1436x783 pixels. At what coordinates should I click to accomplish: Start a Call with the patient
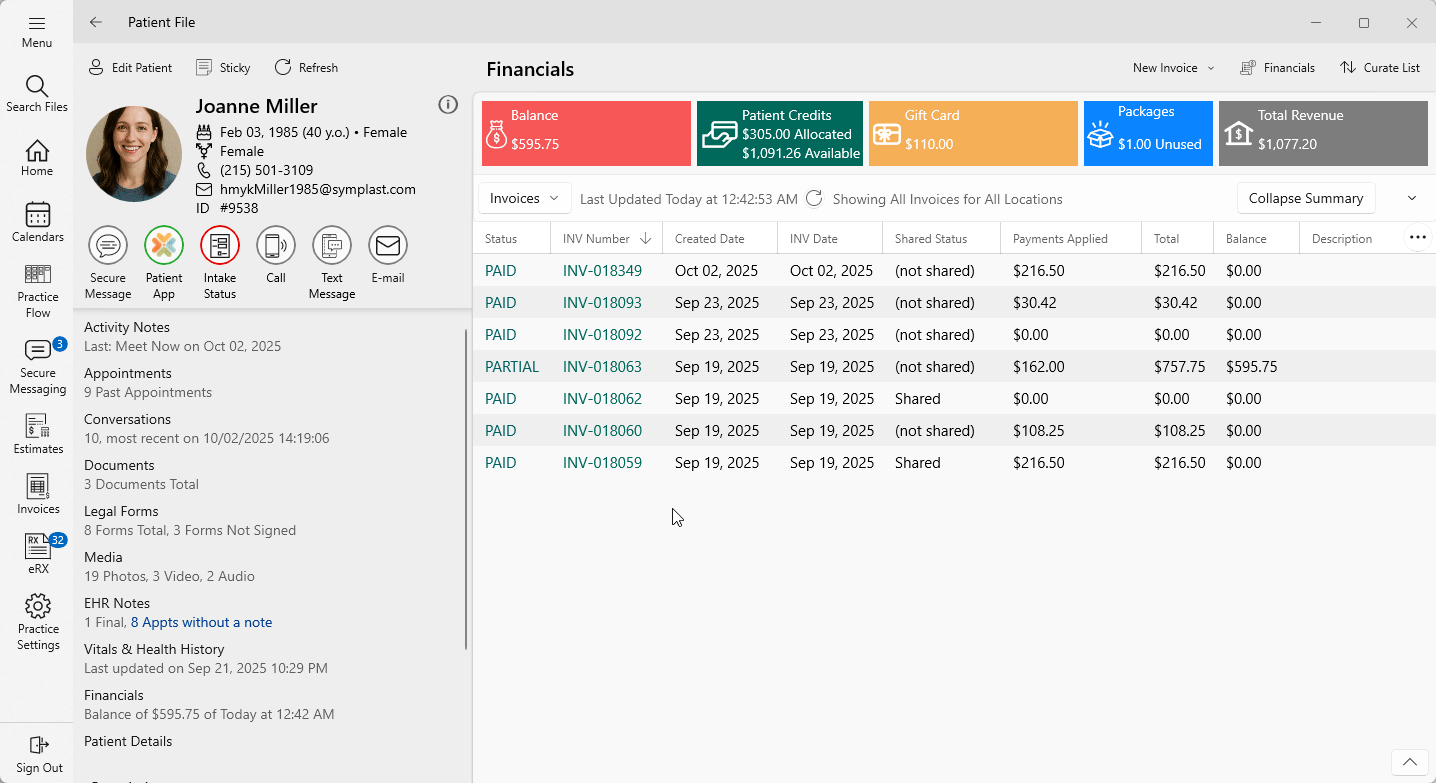[x=276, y=245]
